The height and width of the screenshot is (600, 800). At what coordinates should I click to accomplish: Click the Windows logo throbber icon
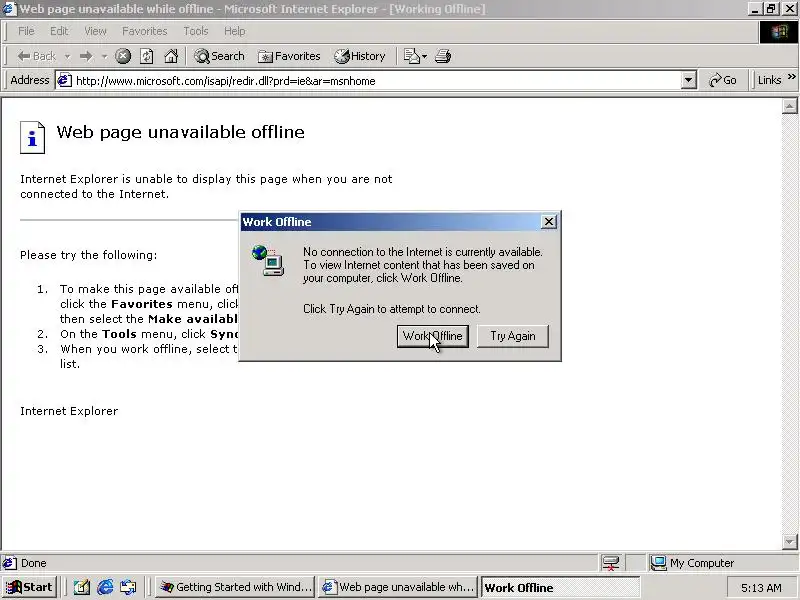[779, 32]
